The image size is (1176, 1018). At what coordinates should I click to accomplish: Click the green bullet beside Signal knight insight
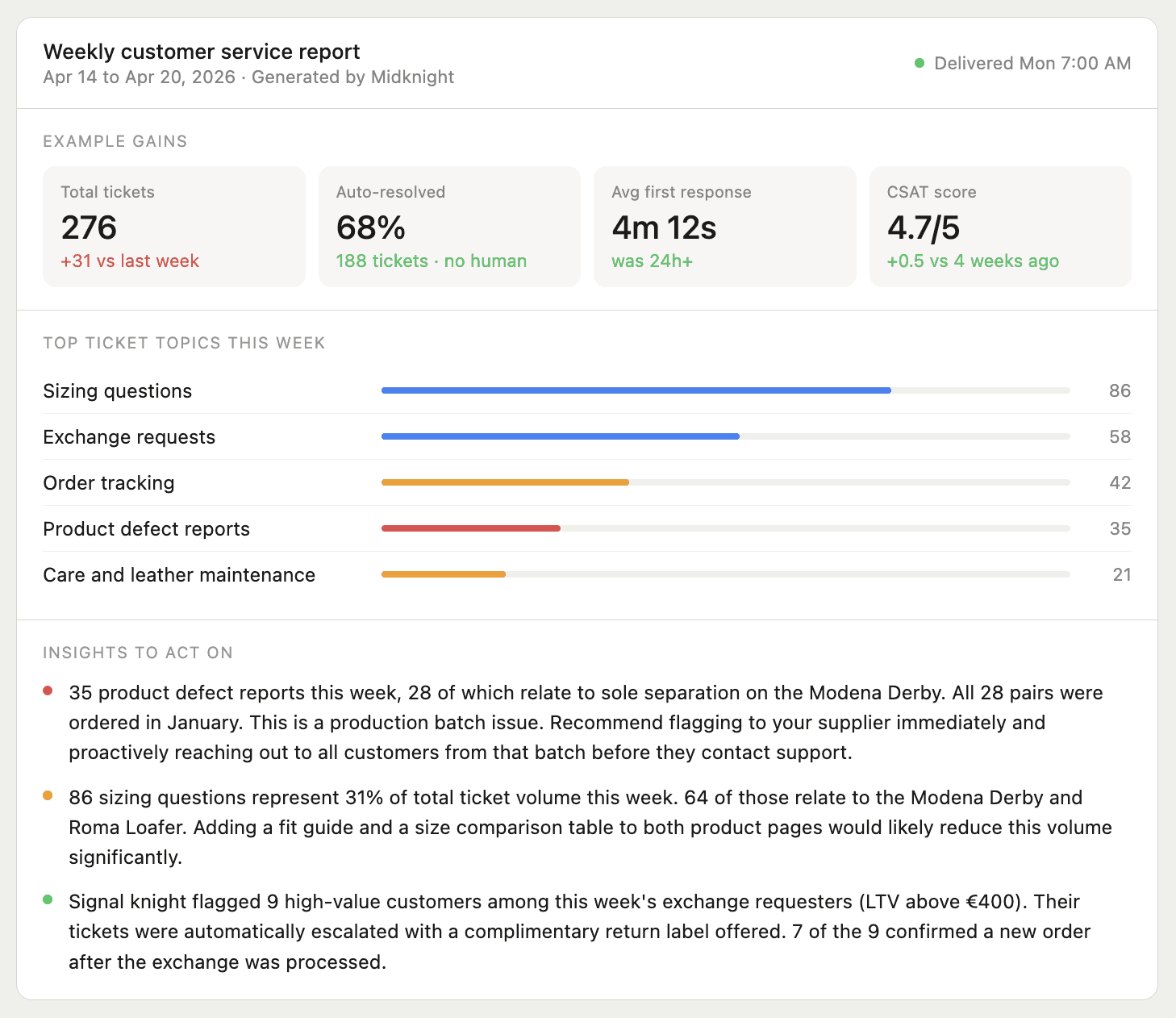tap(46, 899)
